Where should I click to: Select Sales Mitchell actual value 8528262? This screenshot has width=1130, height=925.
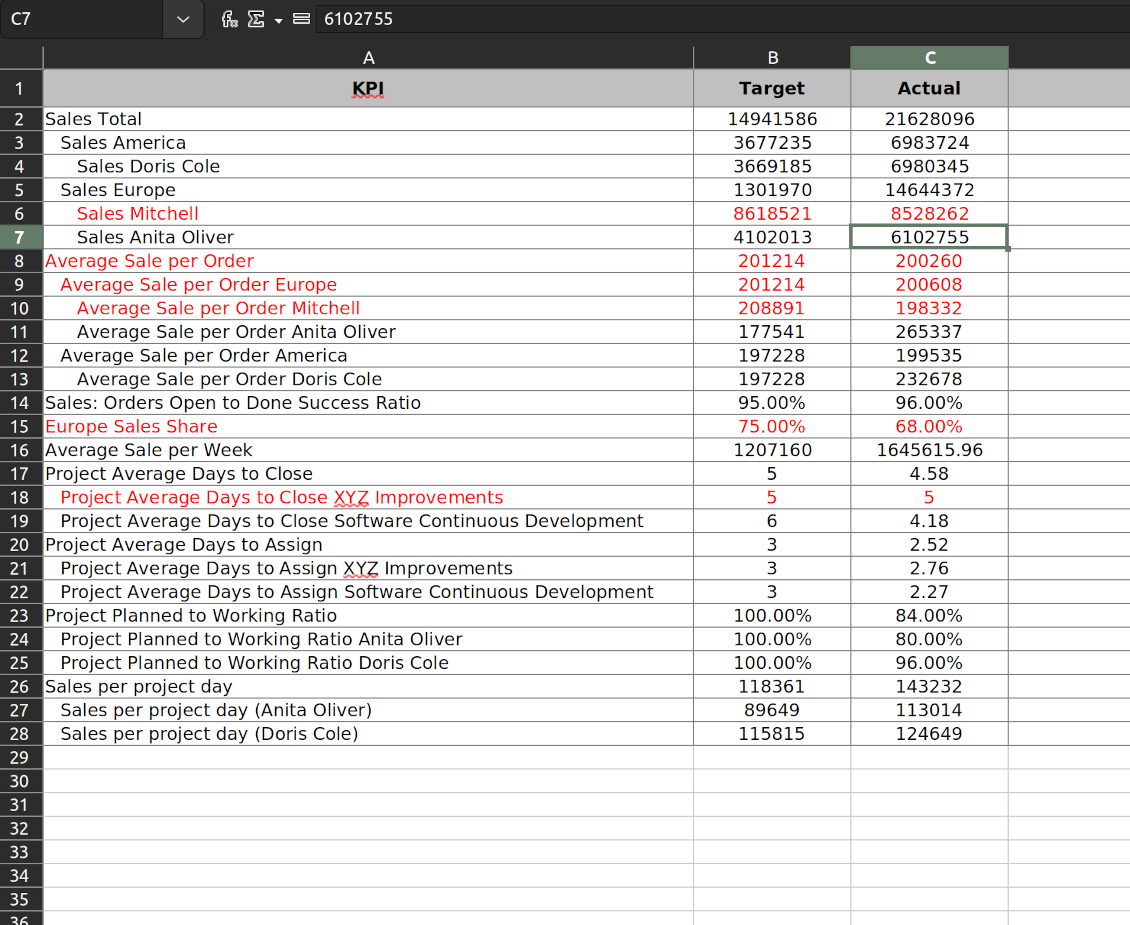[x=929, y=213]
